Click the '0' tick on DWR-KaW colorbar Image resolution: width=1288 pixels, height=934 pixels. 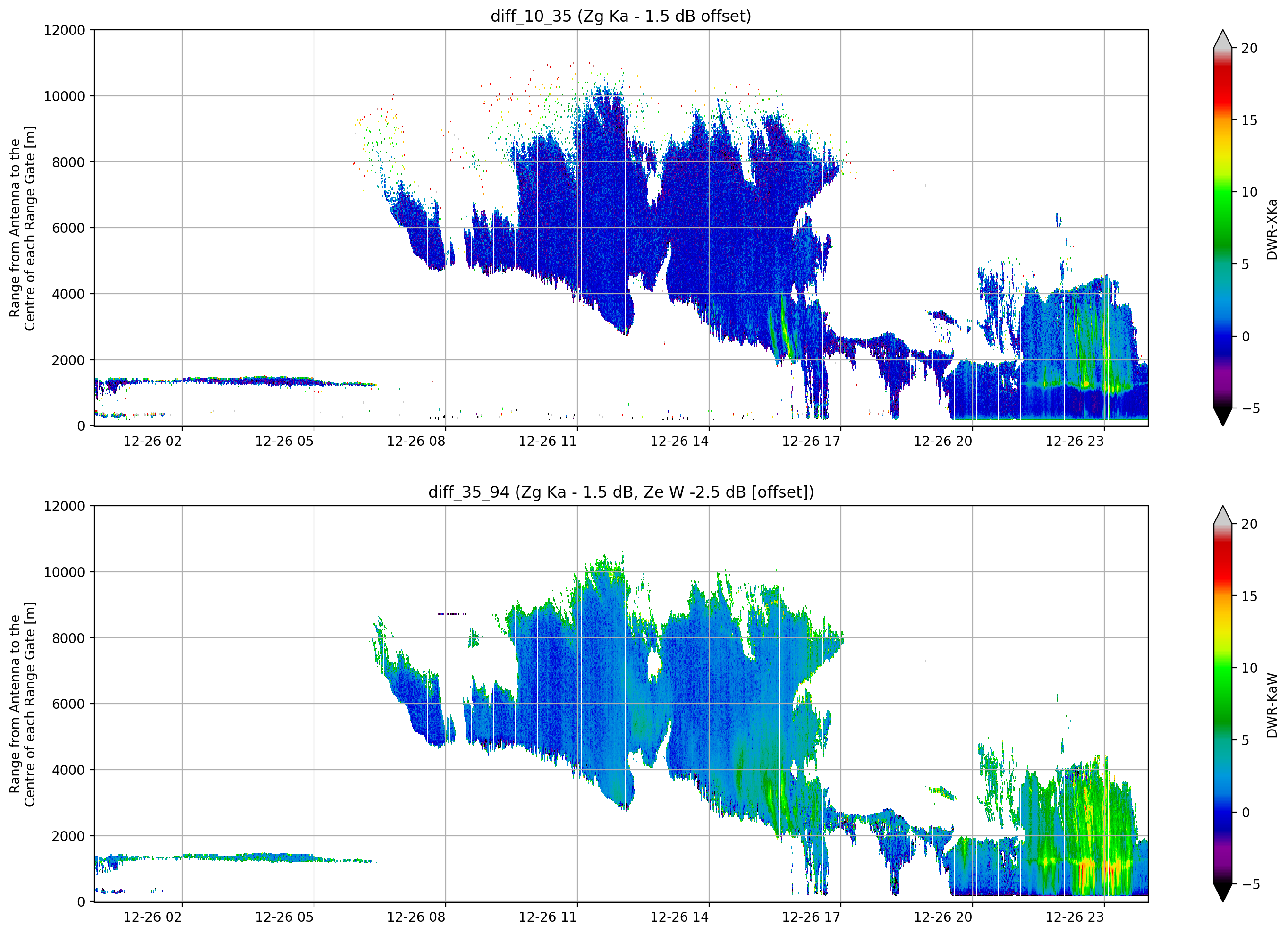pyautogui.click(x=1246, y=813)
